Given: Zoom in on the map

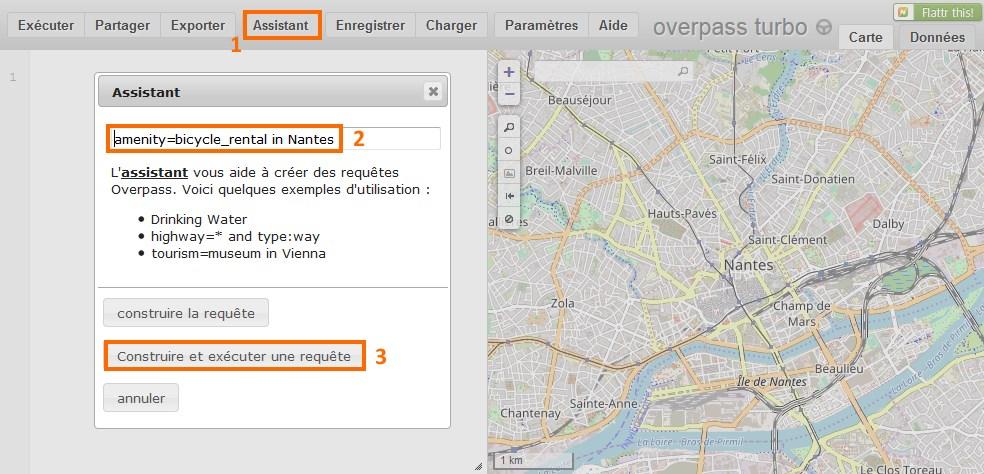Looking at the screenshot, I should 509,72.
